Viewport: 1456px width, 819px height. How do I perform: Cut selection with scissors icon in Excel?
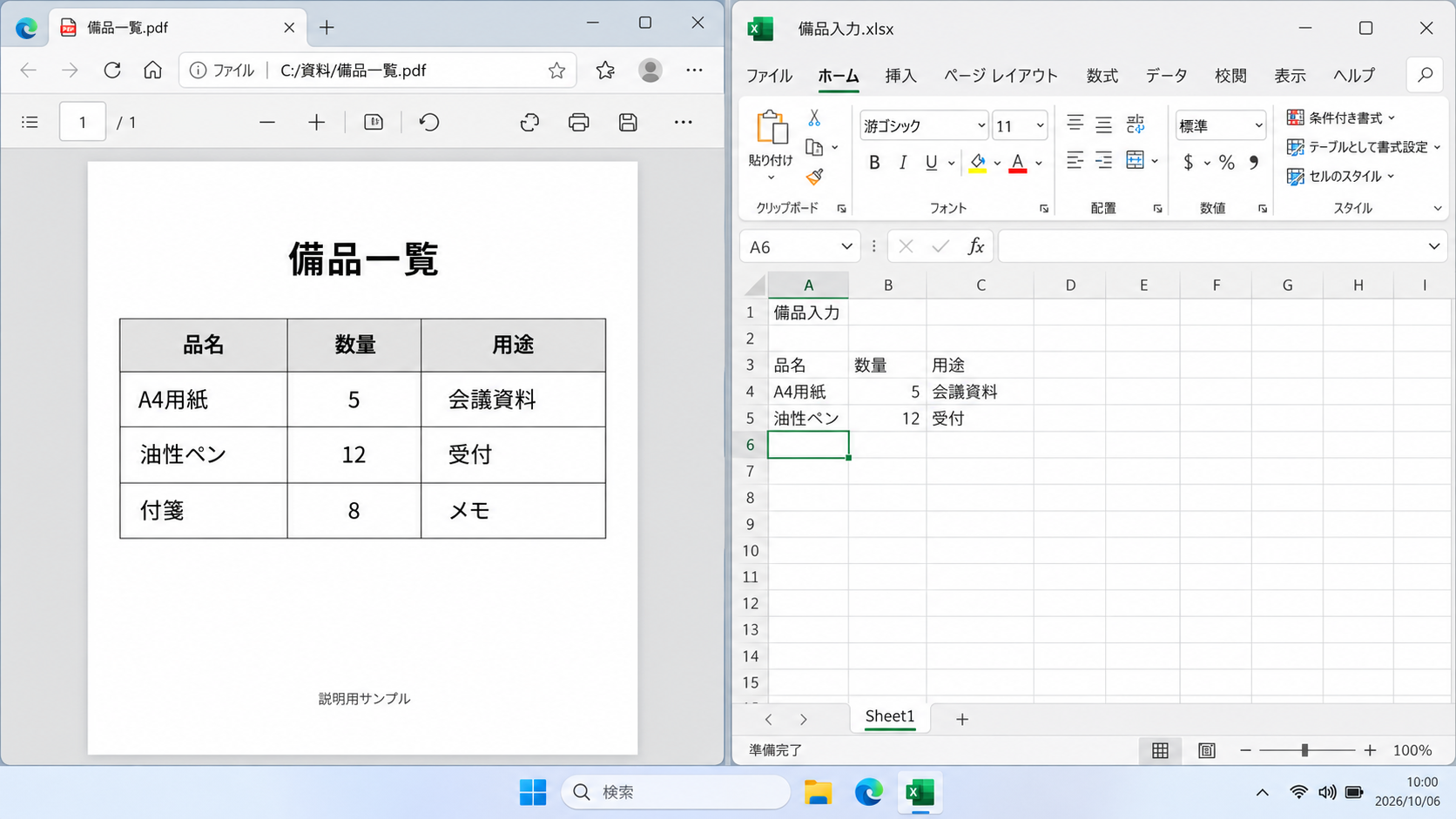click(814, 117)
